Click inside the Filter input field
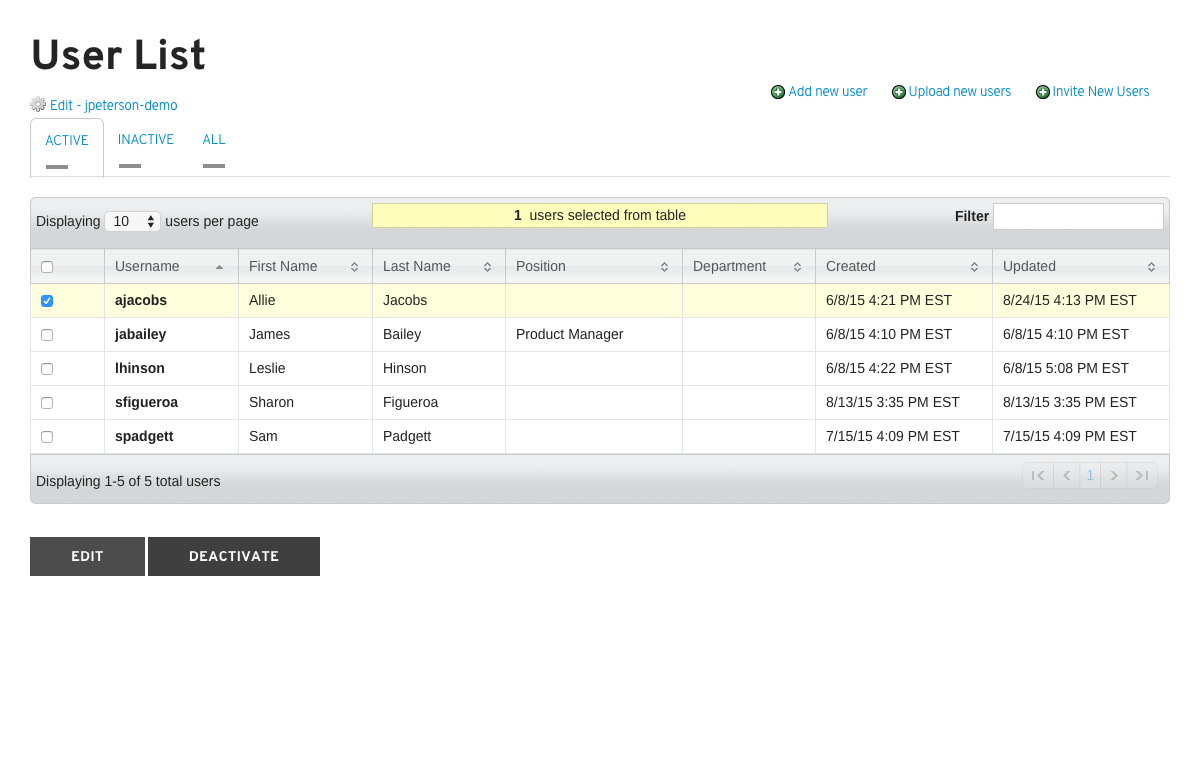 tap(1078, 215)
